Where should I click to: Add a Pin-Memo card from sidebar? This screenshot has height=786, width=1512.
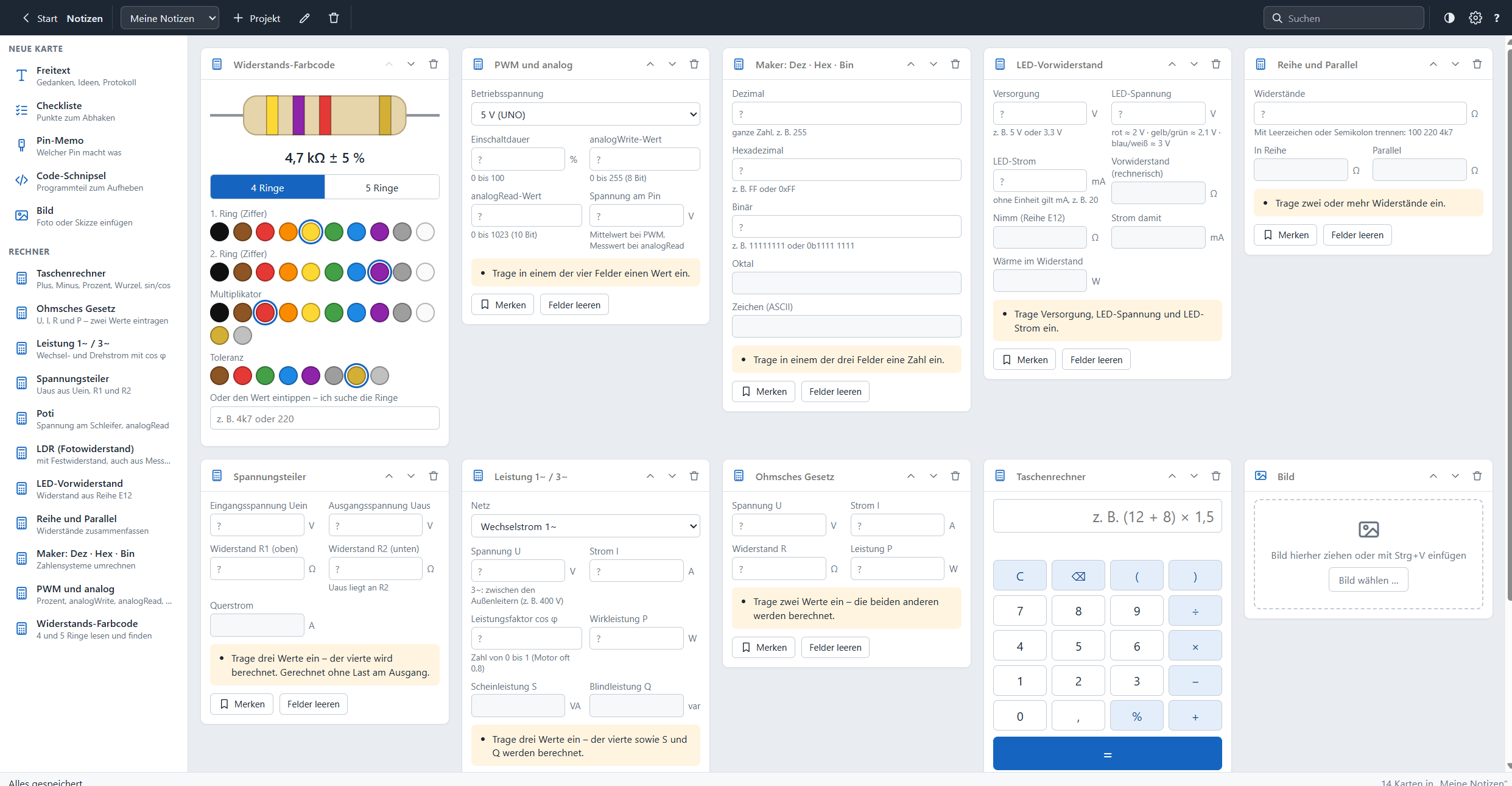pyautogui.click(x=94, y=146)
